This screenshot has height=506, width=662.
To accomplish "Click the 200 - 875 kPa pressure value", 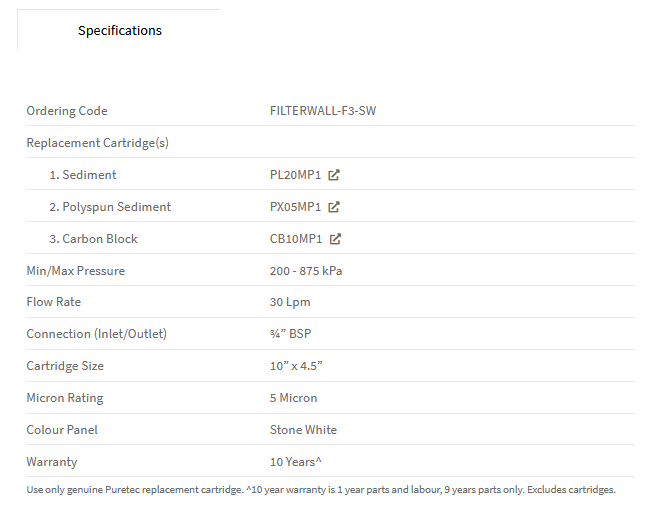I will (306, 271).
